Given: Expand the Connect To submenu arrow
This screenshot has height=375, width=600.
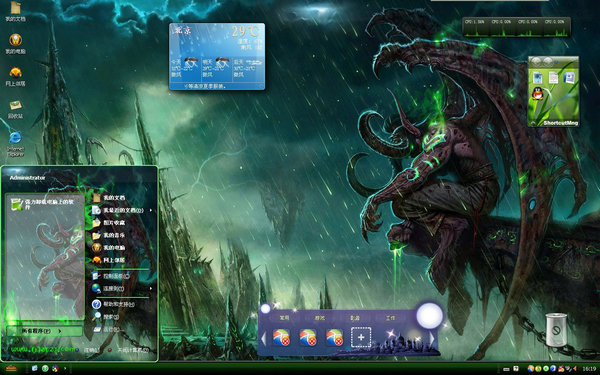Looking at the screenshot, I should [x=151, y=288].
